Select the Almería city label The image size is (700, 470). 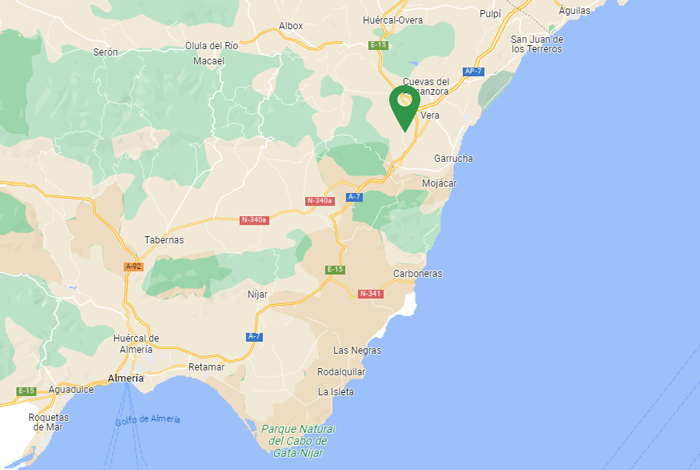(x=126, y=378)
